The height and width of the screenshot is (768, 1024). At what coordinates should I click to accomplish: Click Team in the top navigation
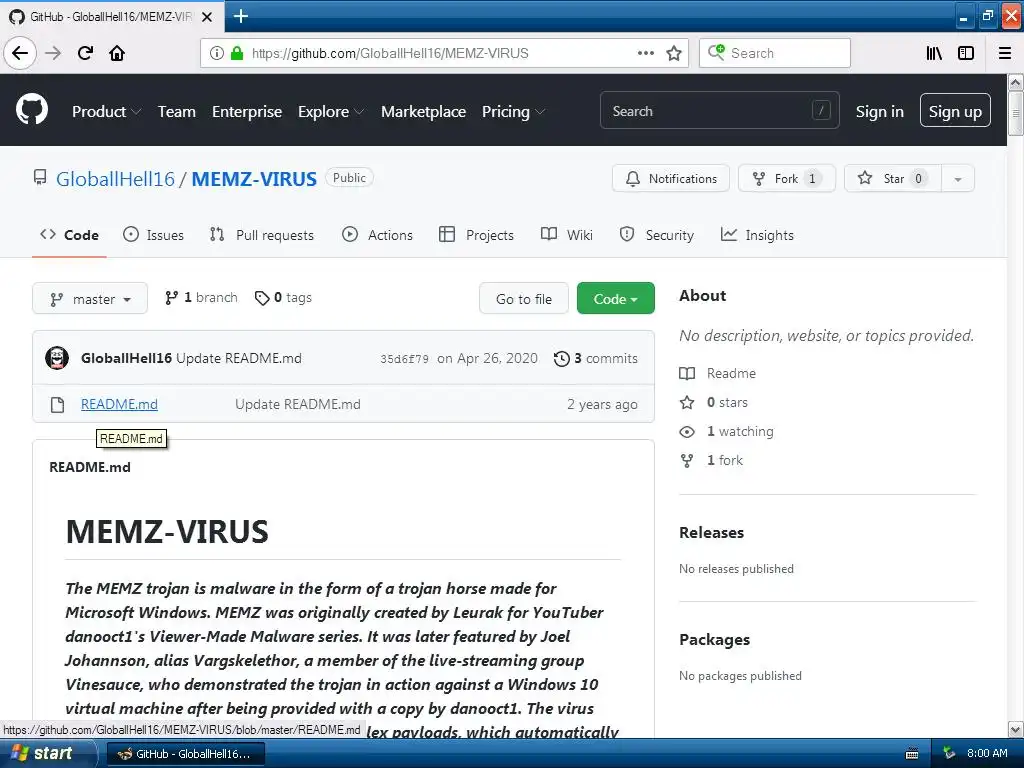click(x=176, y=112)
